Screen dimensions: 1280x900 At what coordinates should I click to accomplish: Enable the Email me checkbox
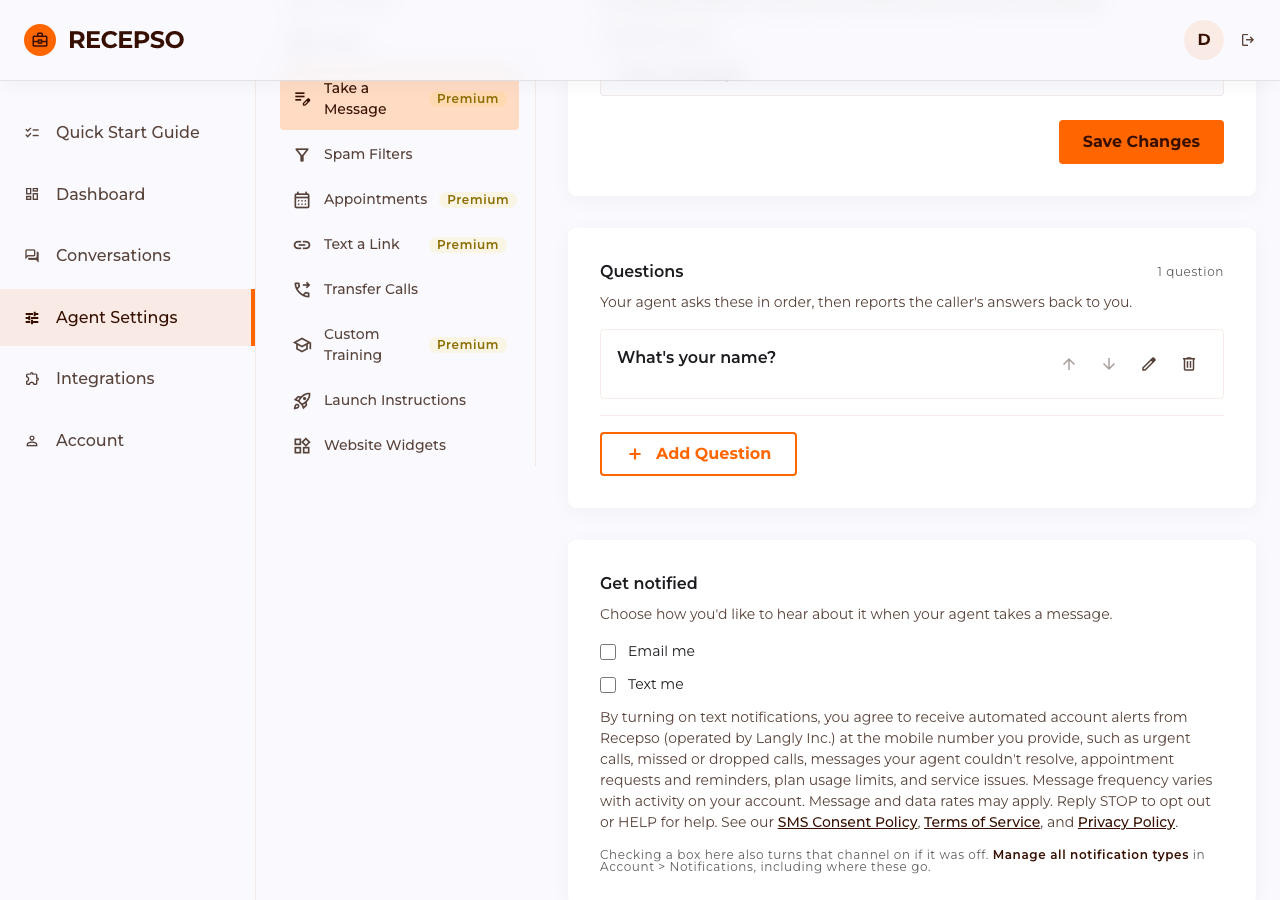click(608, 652)
